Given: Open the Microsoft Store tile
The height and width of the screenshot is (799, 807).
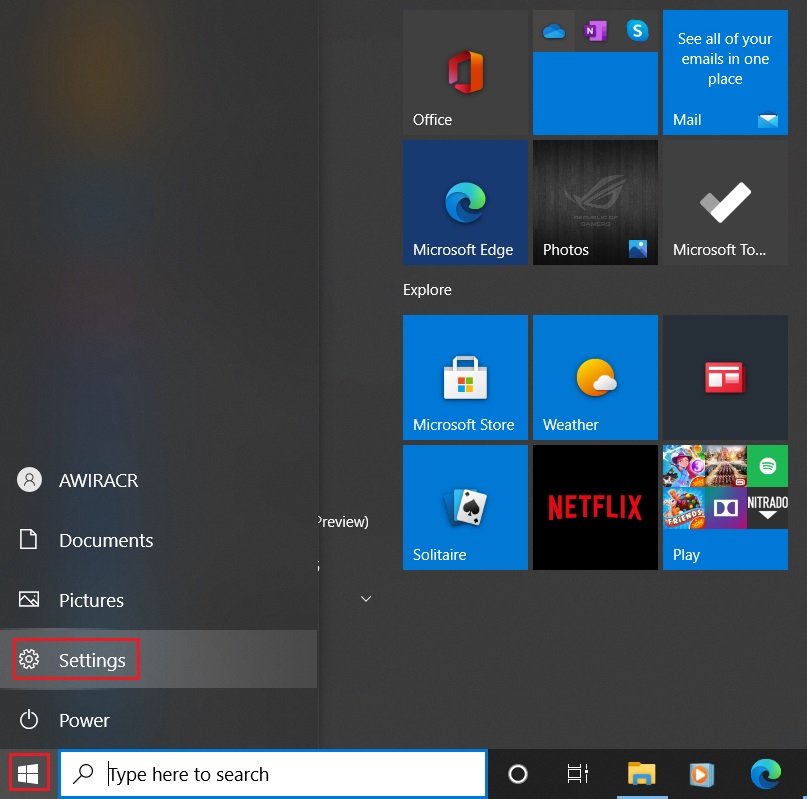Looking at the screenshot, I should [465, 377].
